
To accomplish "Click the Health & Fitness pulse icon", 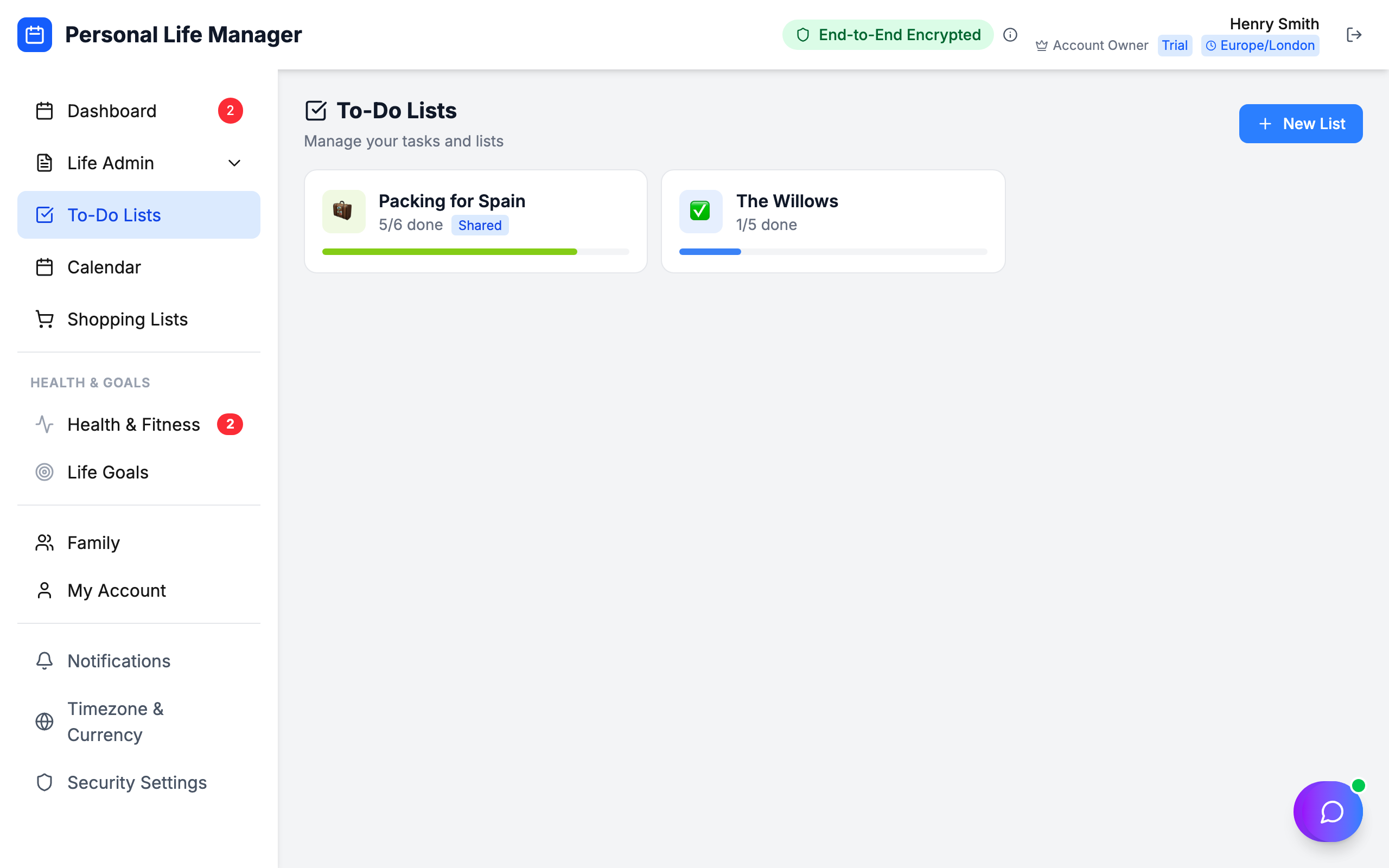I will coord(44,424).
